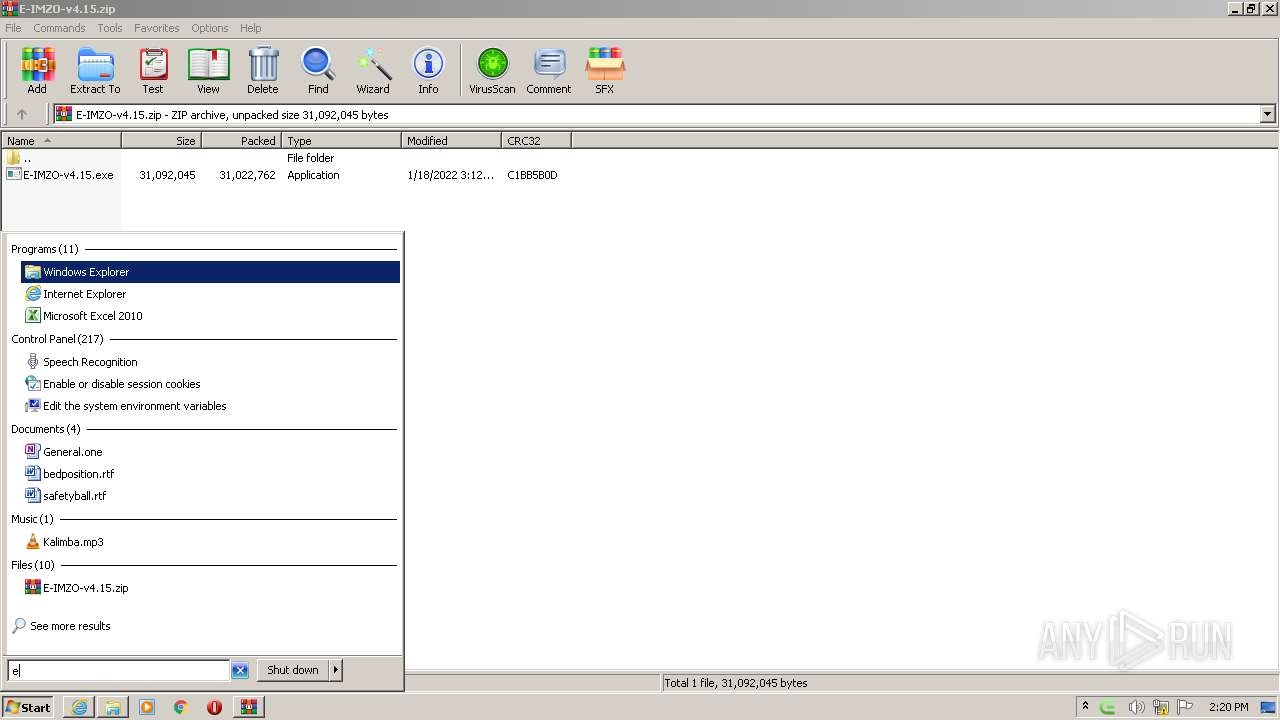
Task: Click the Extract To toolbar icon
Action: (x=95, y=71)
